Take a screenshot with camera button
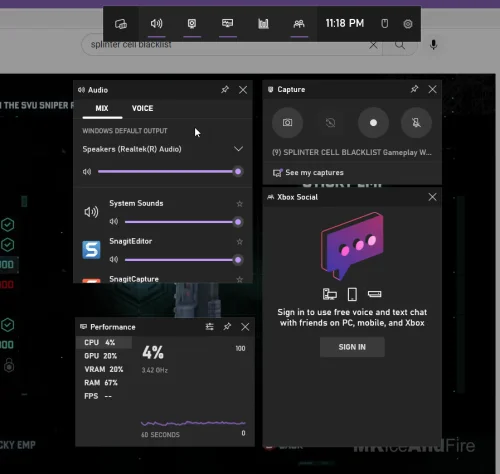 coord(287,123)
